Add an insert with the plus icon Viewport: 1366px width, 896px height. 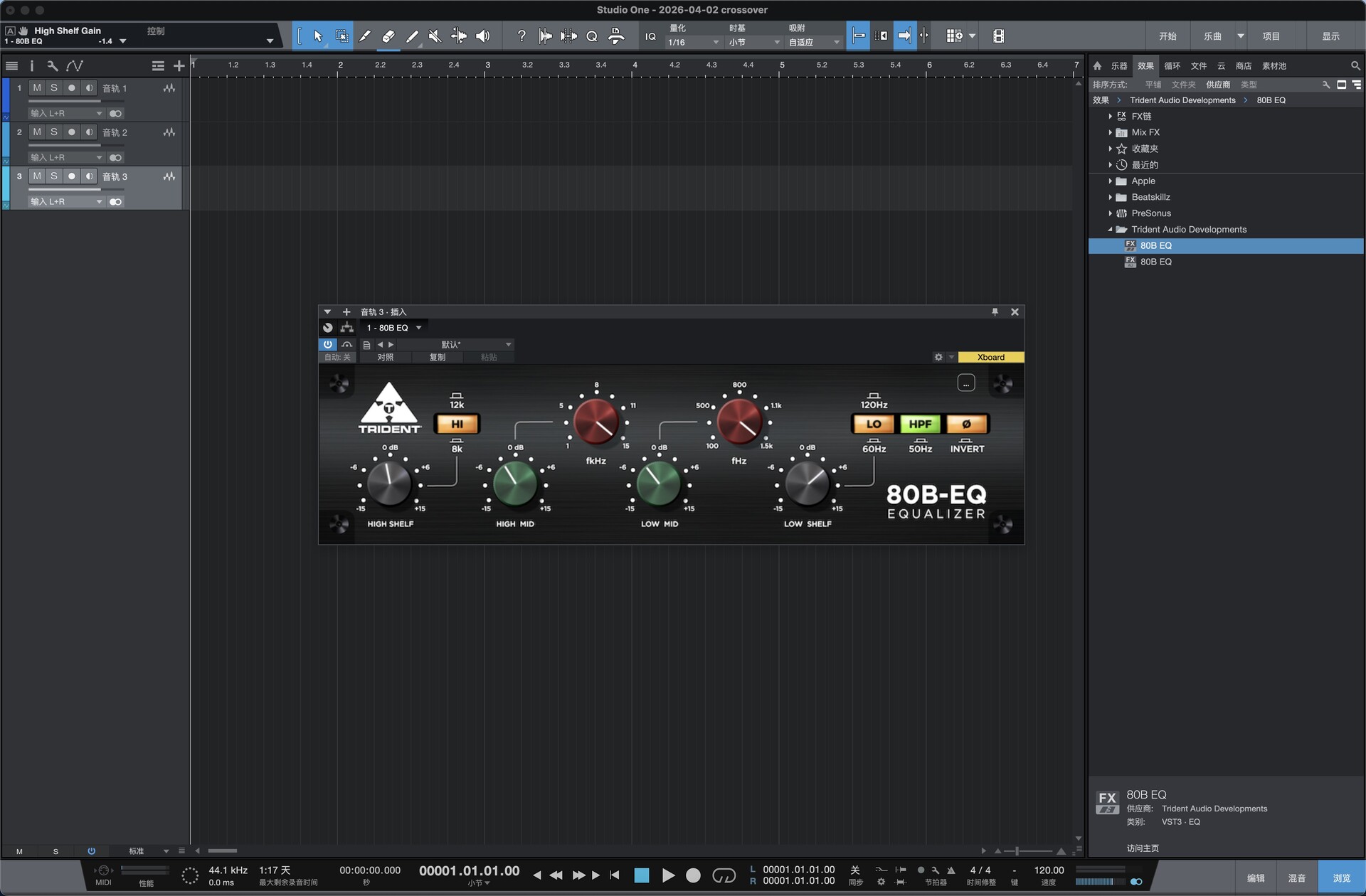pos(346,312)
